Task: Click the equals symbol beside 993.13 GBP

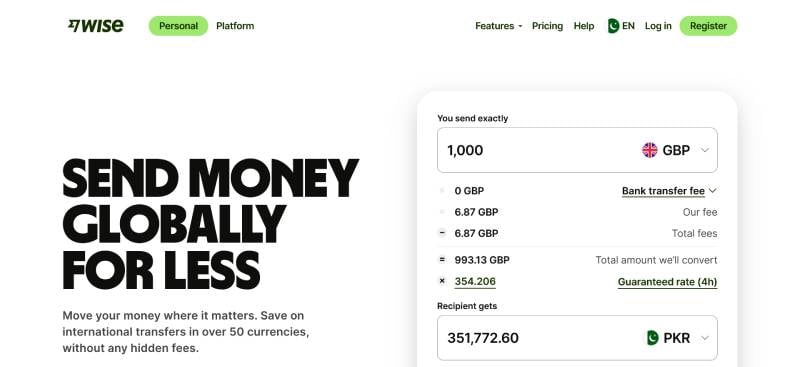Action: point(442,260)
